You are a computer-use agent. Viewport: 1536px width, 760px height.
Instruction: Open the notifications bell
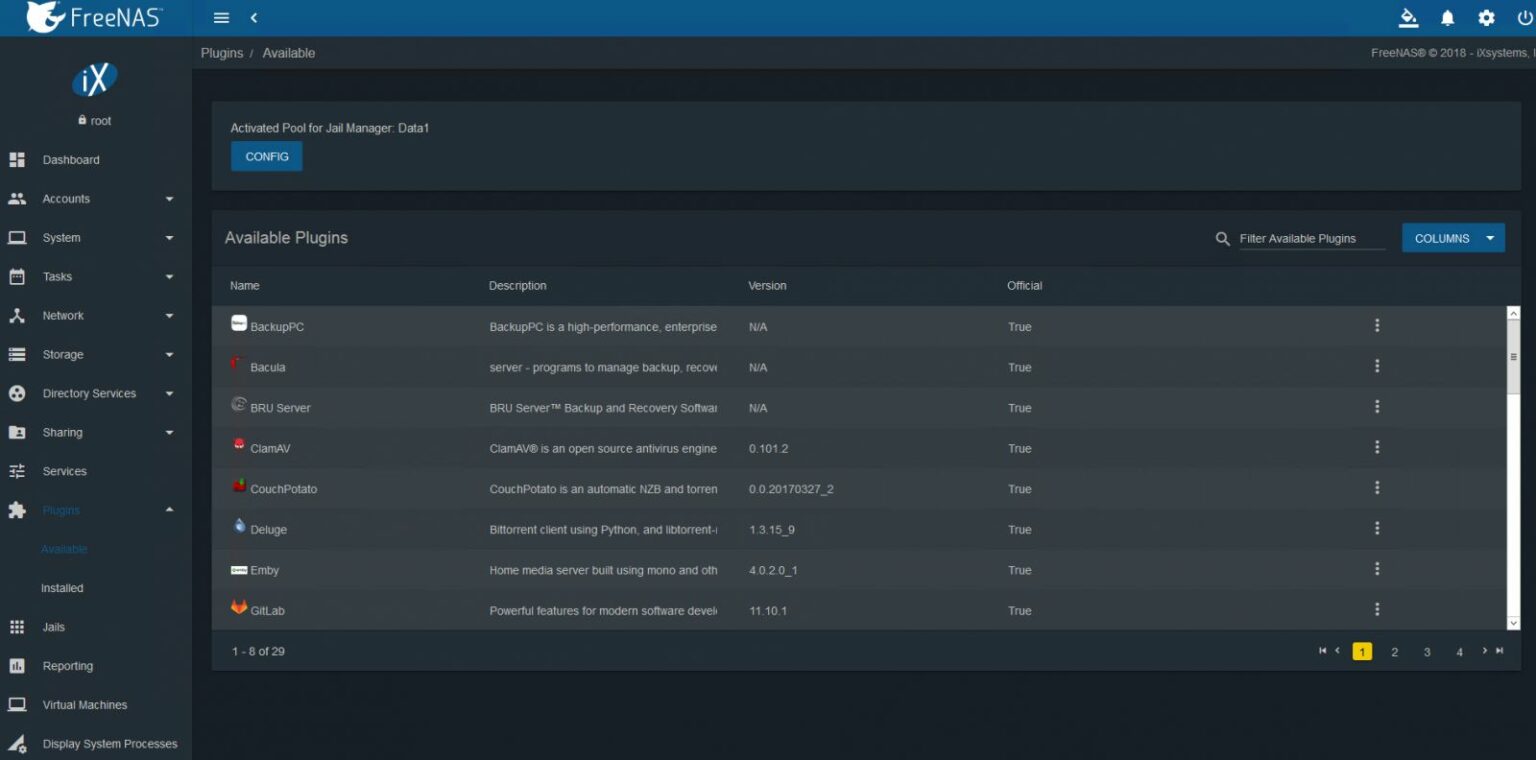tap(1447, 18)
